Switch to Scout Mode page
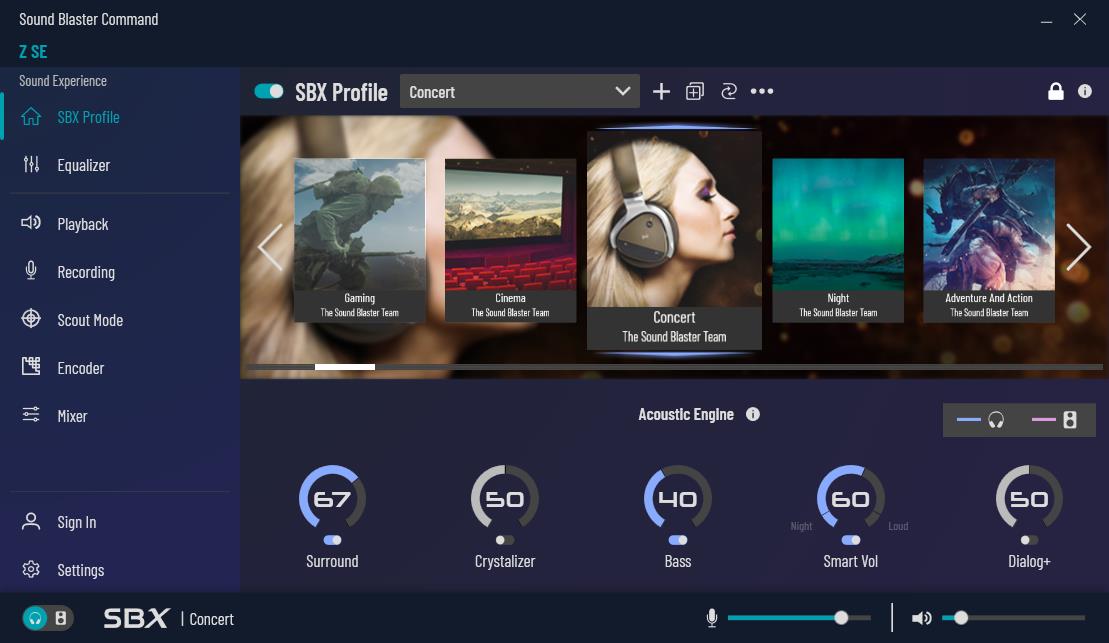Image resolution: width=1109 pixels, height=643 pixels. tap(89, 320)
